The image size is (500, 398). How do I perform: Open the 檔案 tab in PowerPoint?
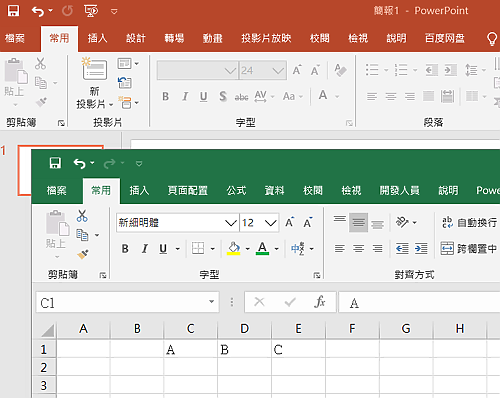pyautogui.click(x=15, y=38)
